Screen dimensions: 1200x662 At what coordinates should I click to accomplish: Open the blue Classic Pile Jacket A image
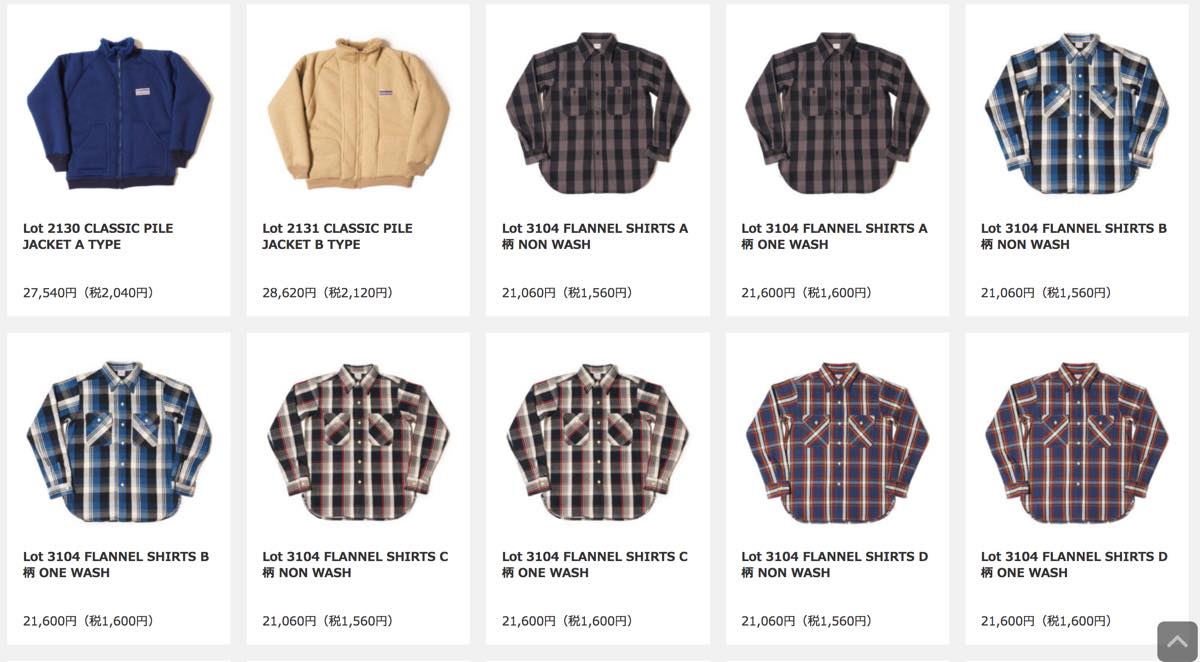click(x=119, y=114)
